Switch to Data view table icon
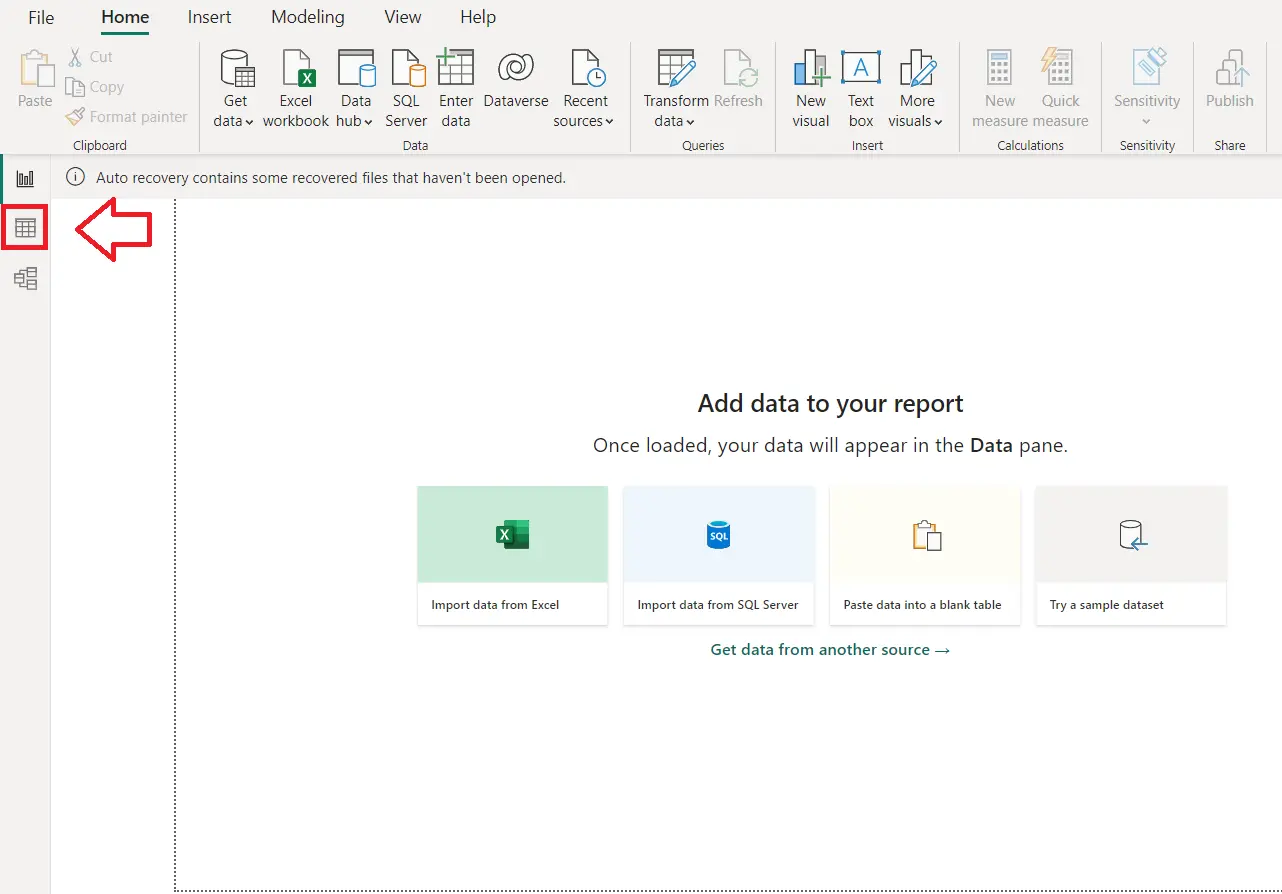 [25, 228]
